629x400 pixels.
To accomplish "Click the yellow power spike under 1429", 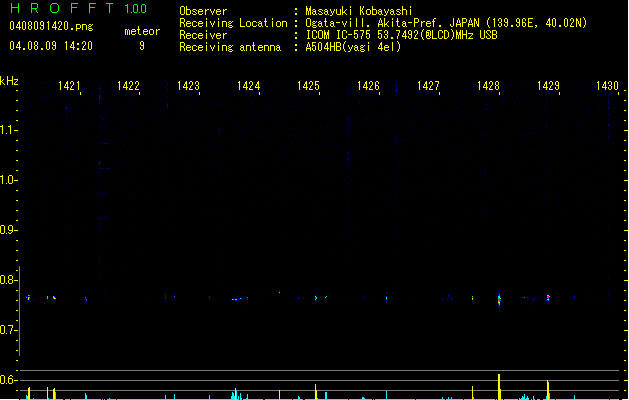I will click(x=548, y=390).
